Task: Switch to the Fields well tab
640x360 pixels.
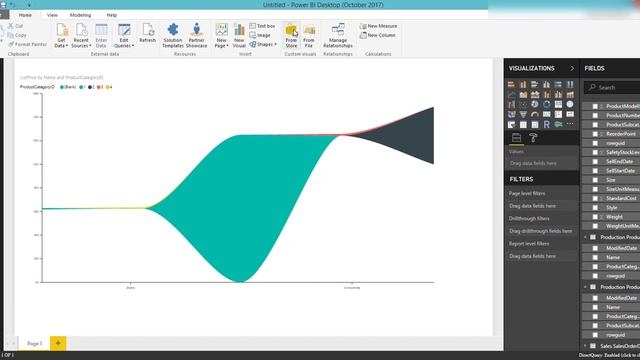Action: [x=516, y=138]
